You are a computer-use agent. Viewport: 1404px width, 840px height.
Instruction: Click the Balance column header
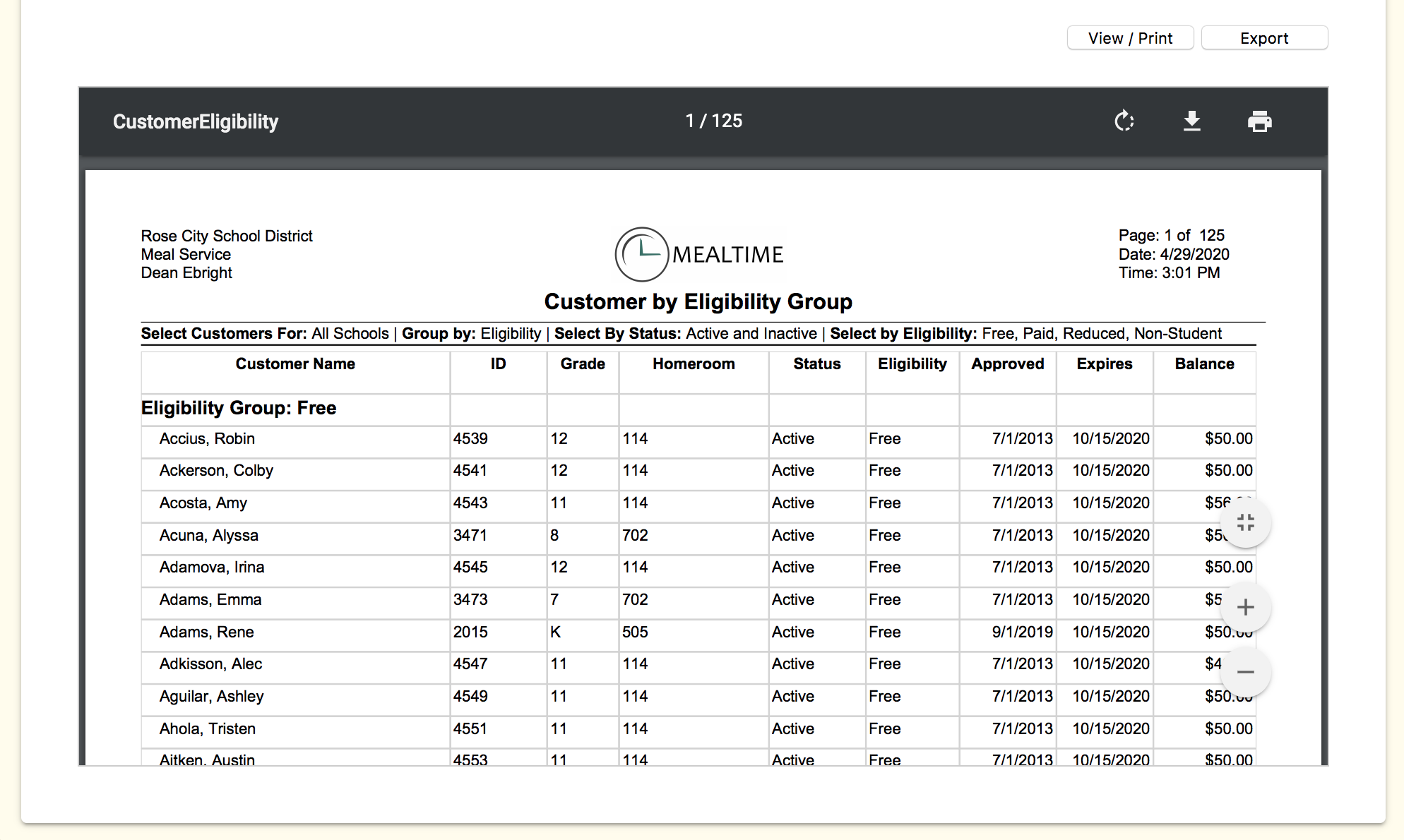pyautogui.click(x=1204, y=364)
